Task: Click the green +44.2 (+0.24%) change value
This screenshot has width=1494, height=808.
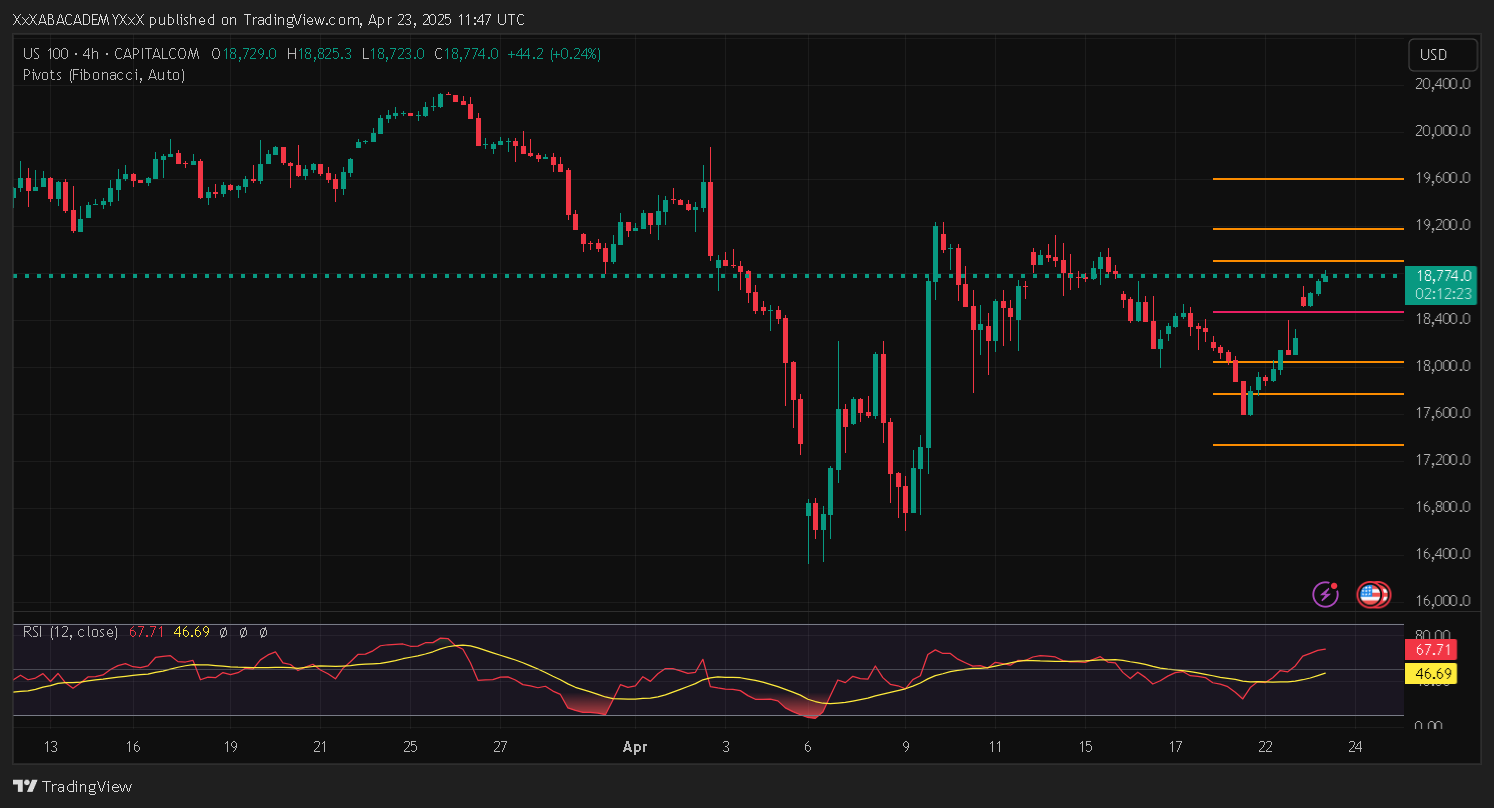Action: (x=555, y=54)
